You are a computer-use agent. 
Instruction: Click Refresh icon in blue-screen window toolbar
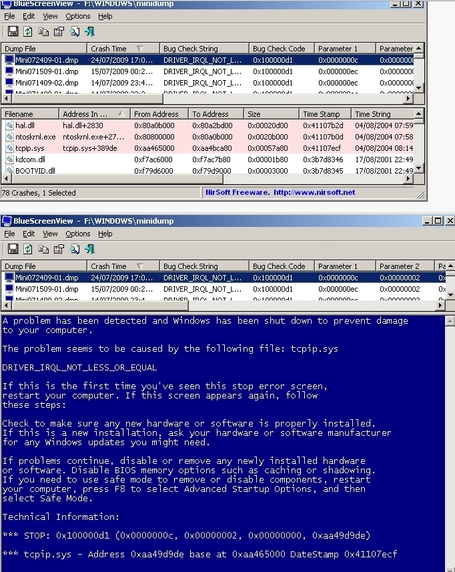click(x=28, y=249)
